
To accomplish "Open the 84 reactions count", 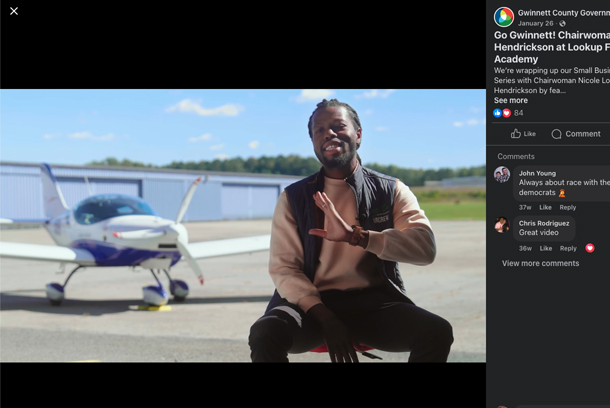I will [519, 113].
